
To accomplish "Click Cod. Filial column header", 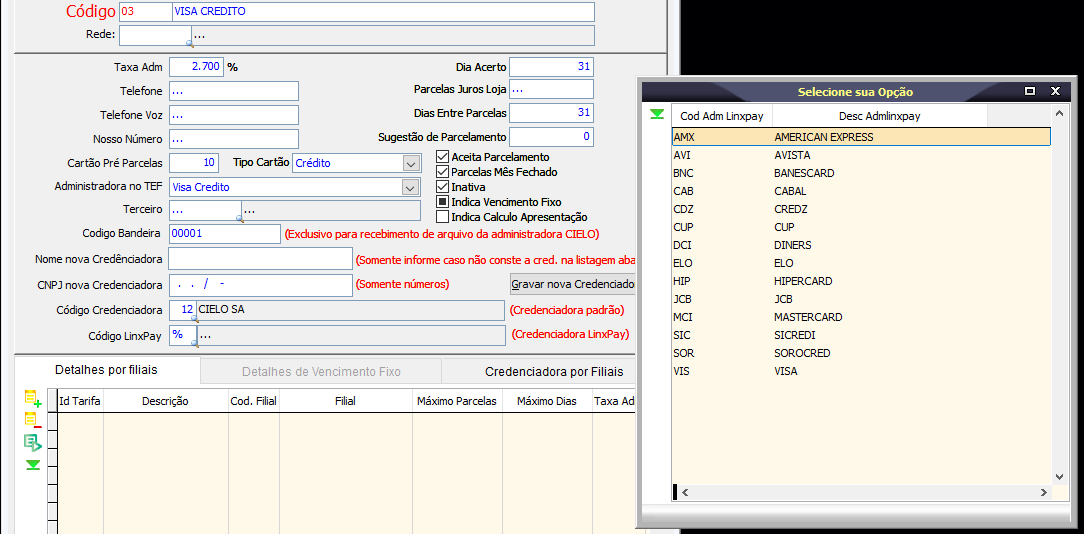I will point(254,401).
